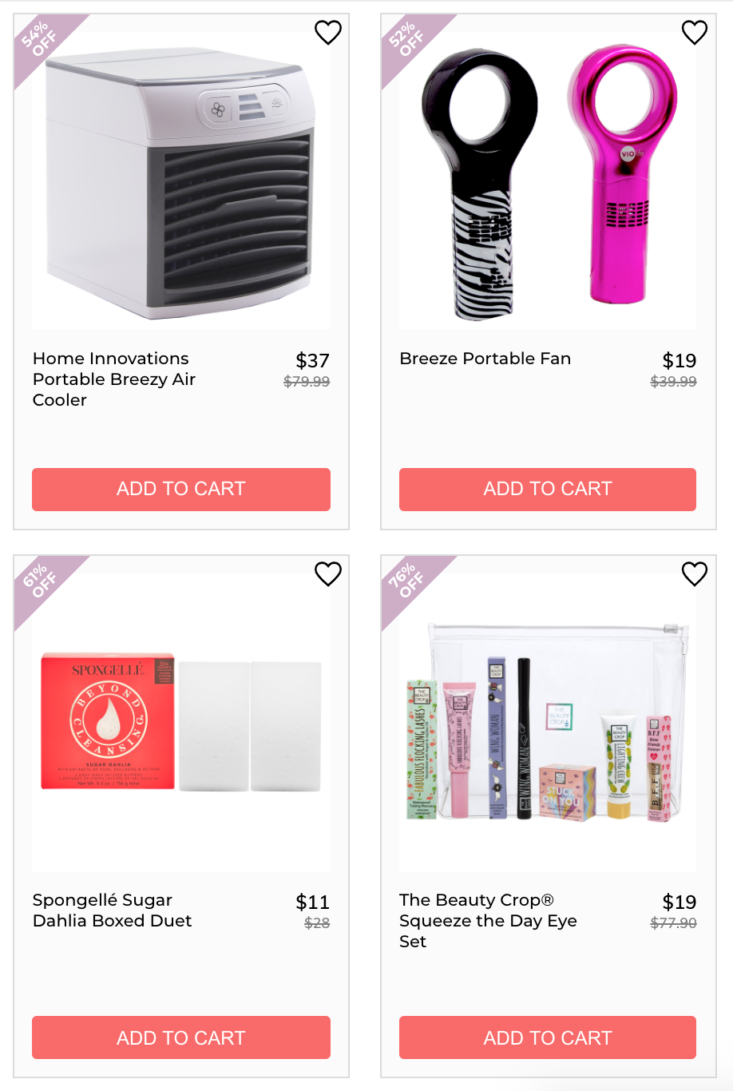Favorite the Portable Breezy Air Cooler heart

tap(328, 33)
